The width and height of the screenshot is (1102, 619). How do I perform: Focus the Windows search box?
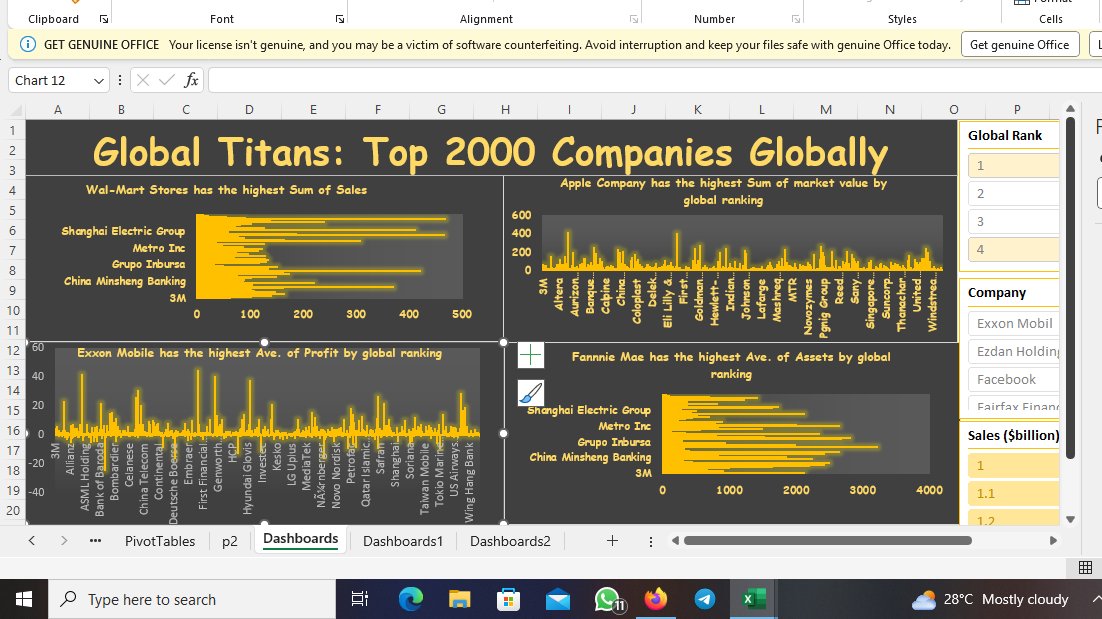click(192, 599)
